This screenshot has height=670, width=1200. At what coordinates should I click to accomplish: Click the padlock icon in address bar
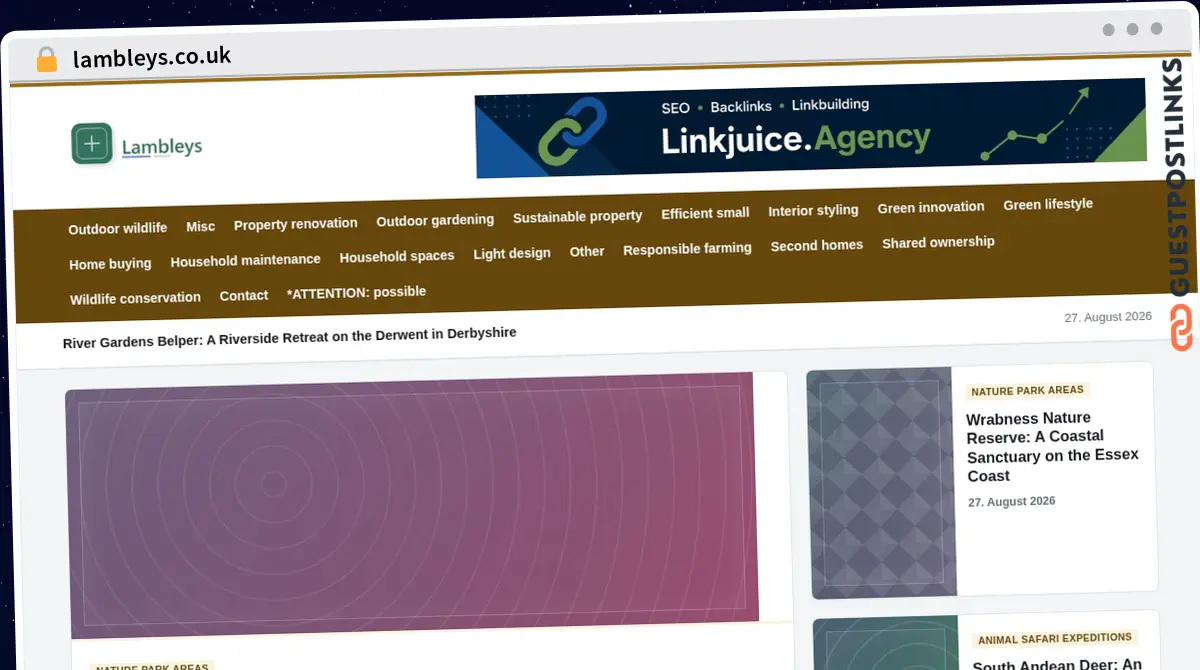click(x=47, y=59)
